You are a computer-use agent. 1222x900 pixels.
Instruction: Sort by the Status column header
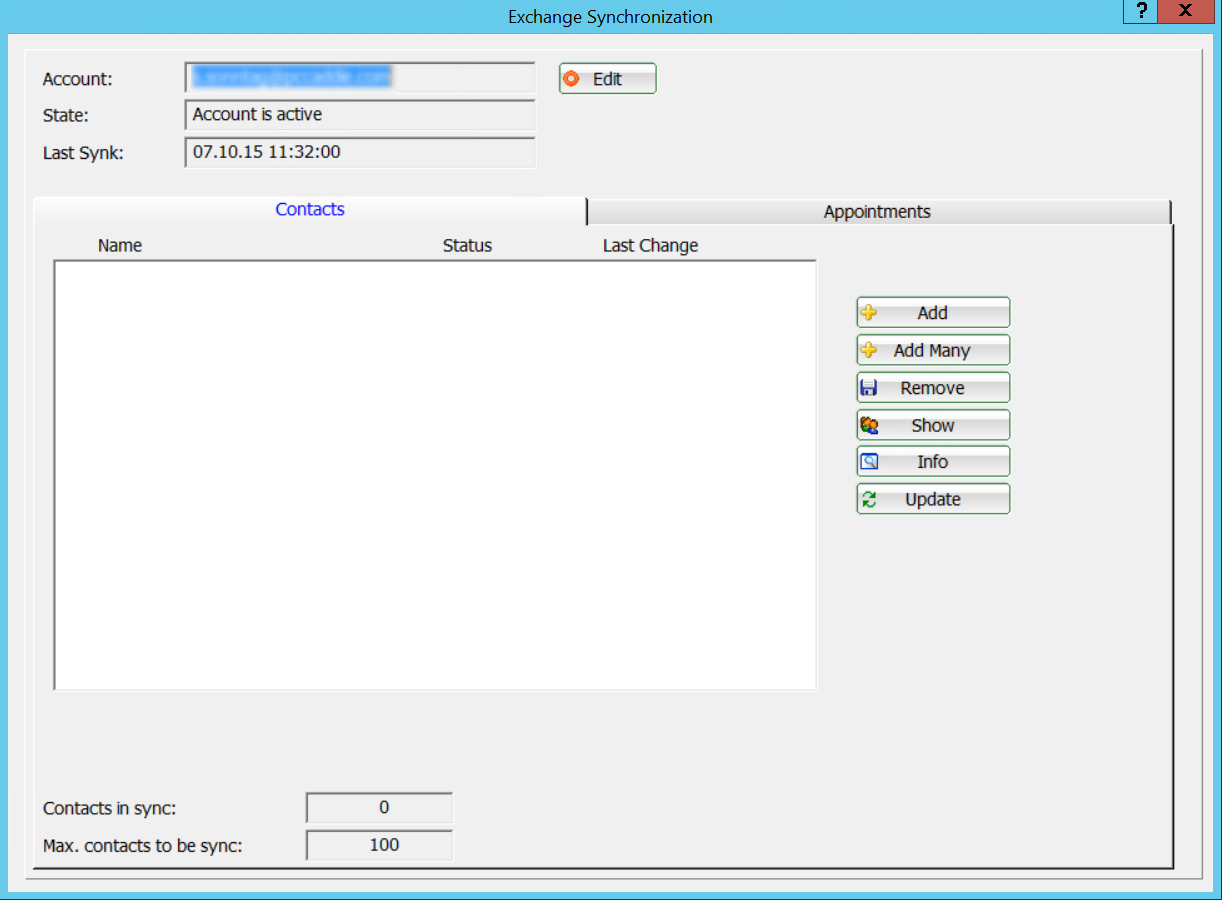click(467, 246)
